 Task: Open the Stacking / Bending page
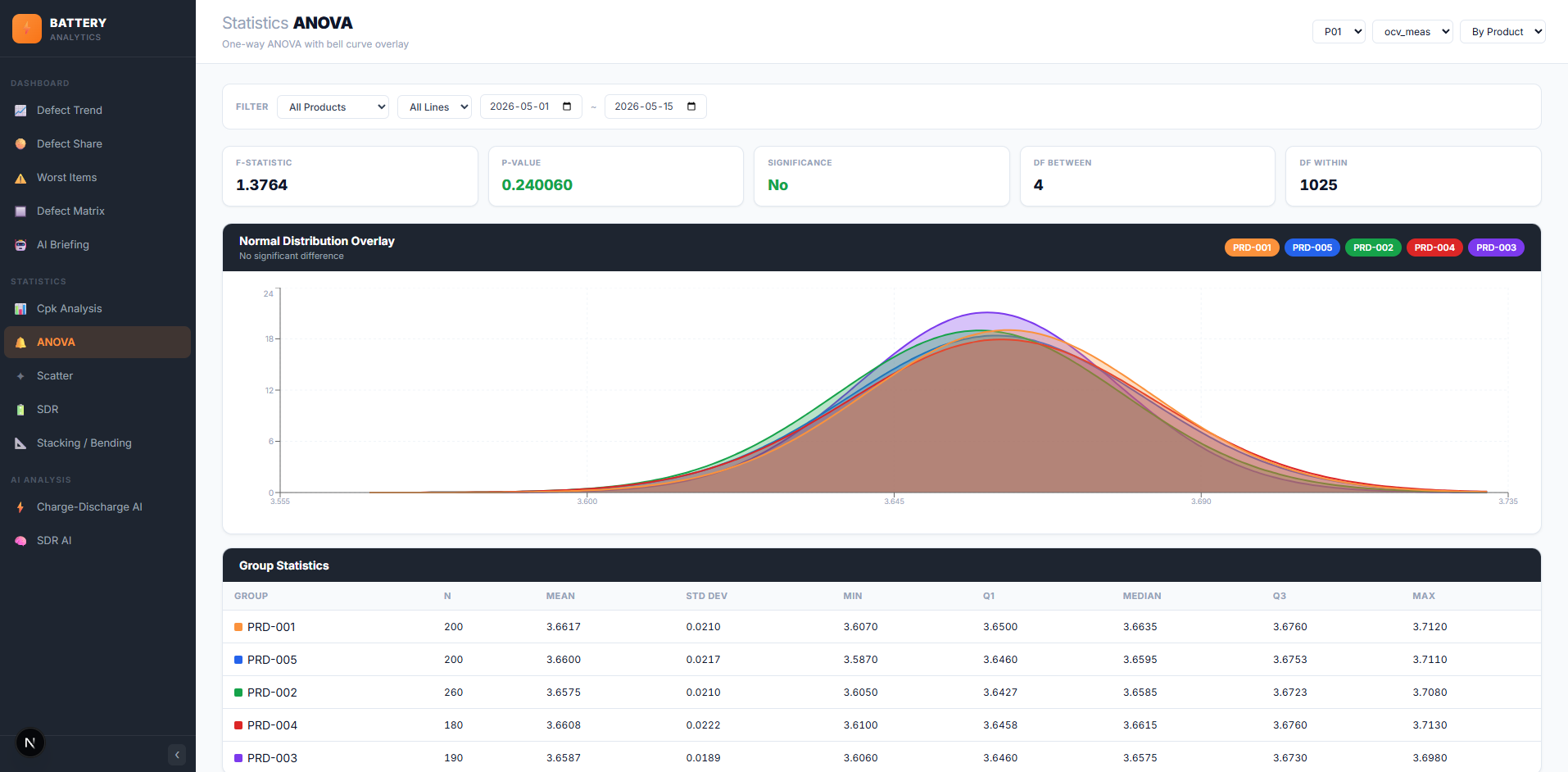point(97,443)
